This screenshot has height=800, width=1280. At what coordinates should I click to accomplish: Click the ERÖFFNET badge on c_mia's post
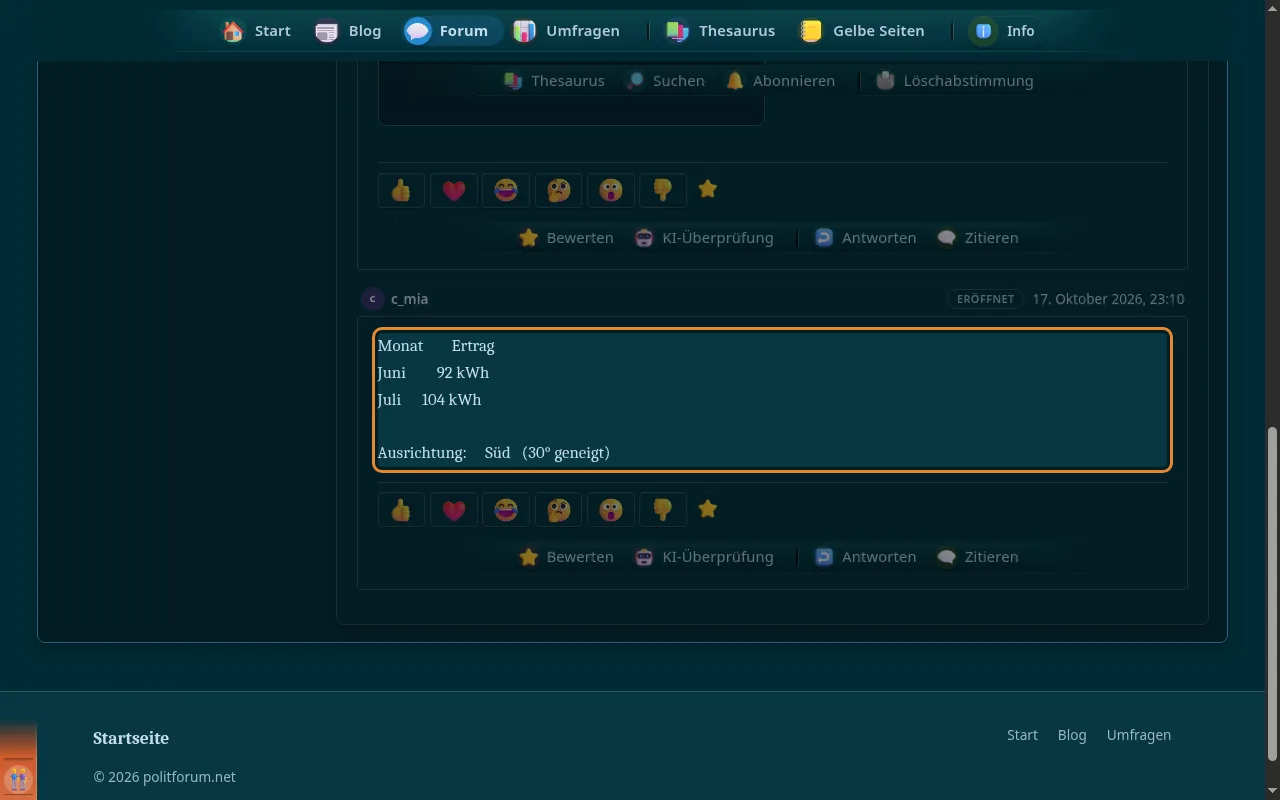(986, 299)
